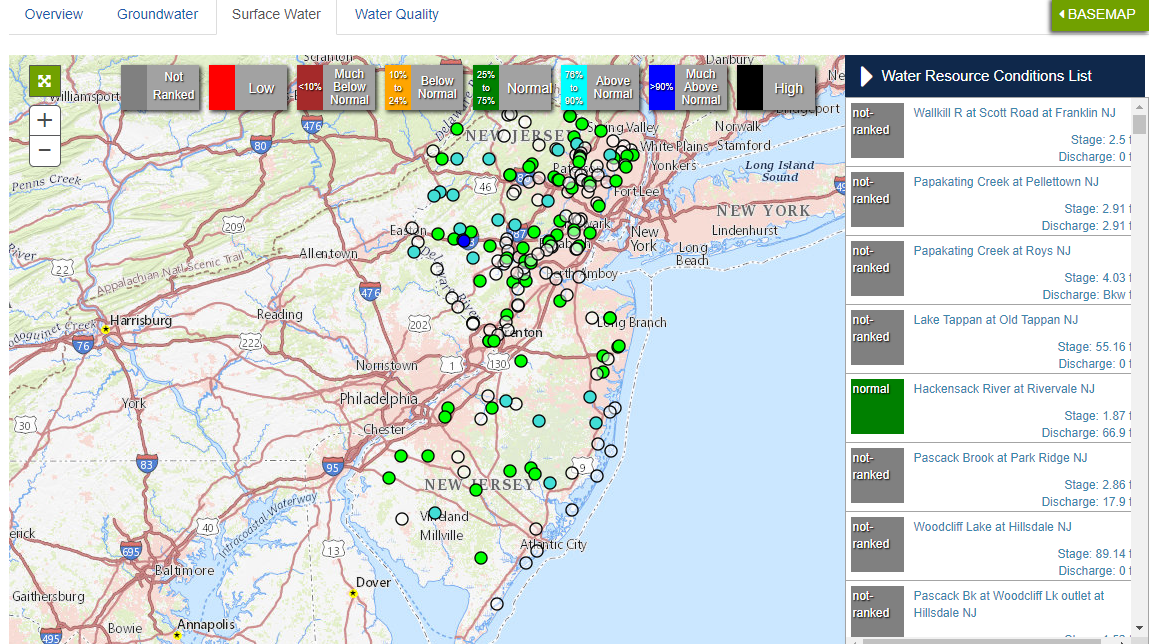Zoom out using the map minus icon

tap(43, 150)
